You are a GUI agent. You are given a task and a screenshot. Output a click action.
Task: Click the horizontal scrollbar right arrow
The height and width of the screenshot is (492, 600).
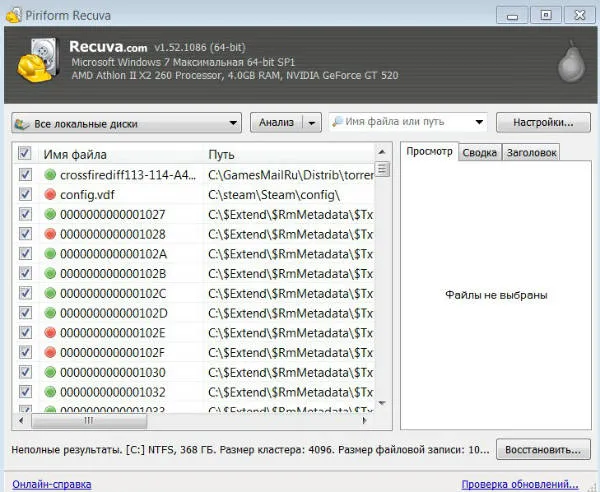tap(364, 420)
